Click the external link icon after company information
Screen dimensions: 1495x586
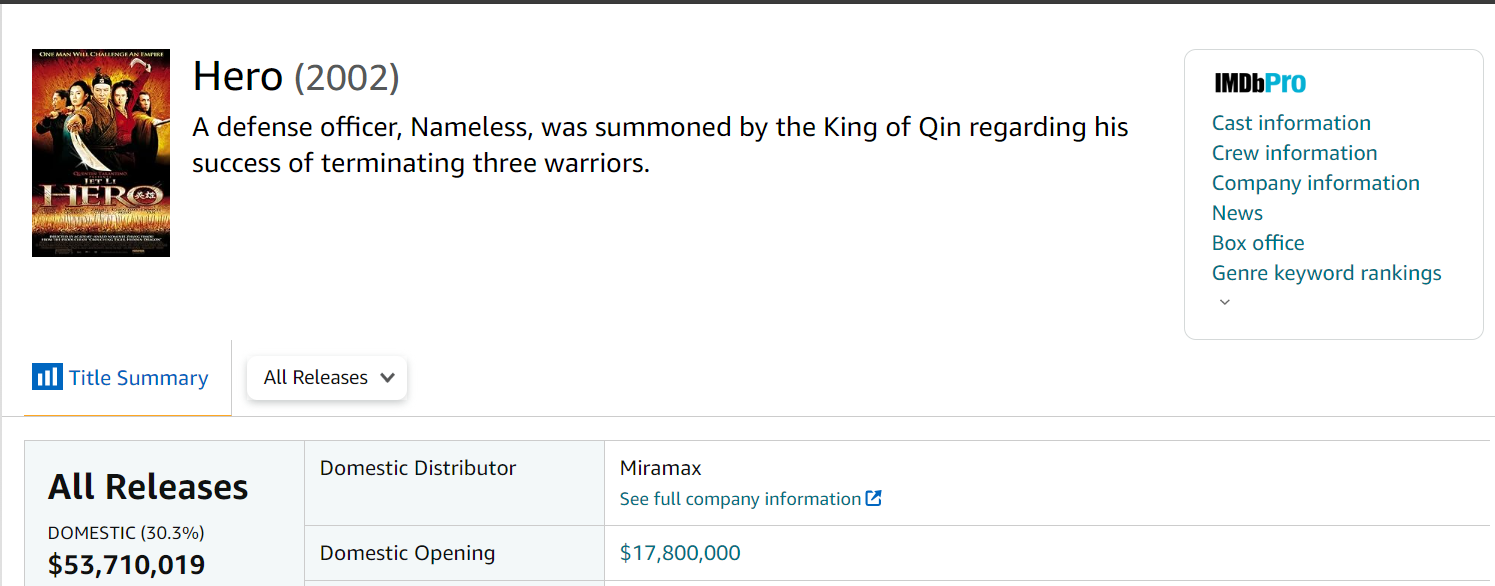[874, 498]
